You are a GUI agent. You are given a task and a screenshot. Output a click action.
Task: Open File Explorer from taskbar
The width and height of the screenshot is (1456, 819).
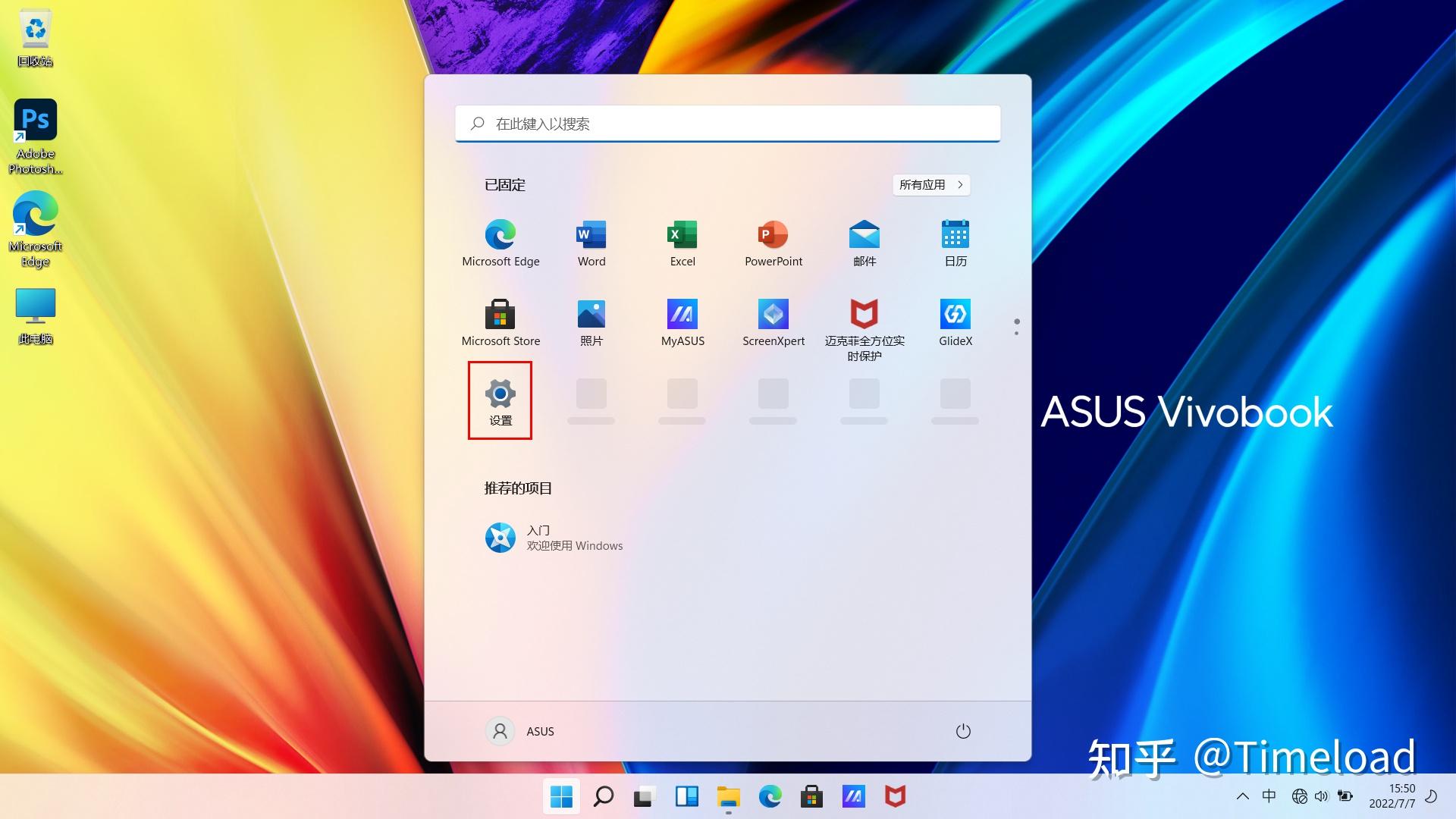[x=729, y=796]
